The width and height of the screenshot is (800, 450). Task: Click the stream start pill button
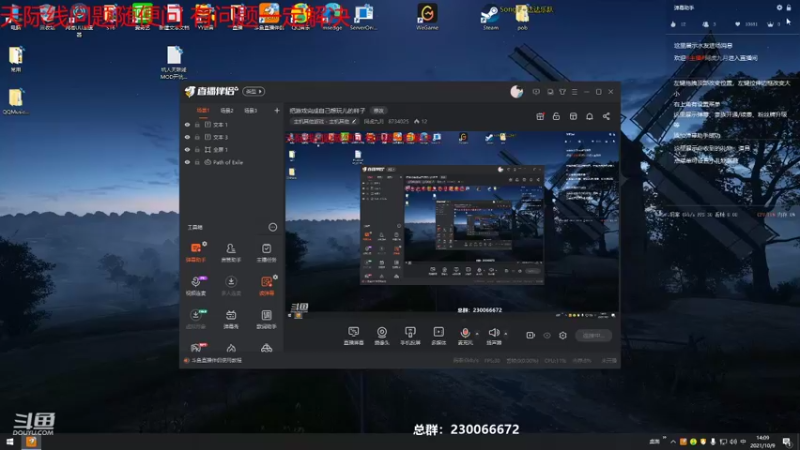(x=593, y=335)
